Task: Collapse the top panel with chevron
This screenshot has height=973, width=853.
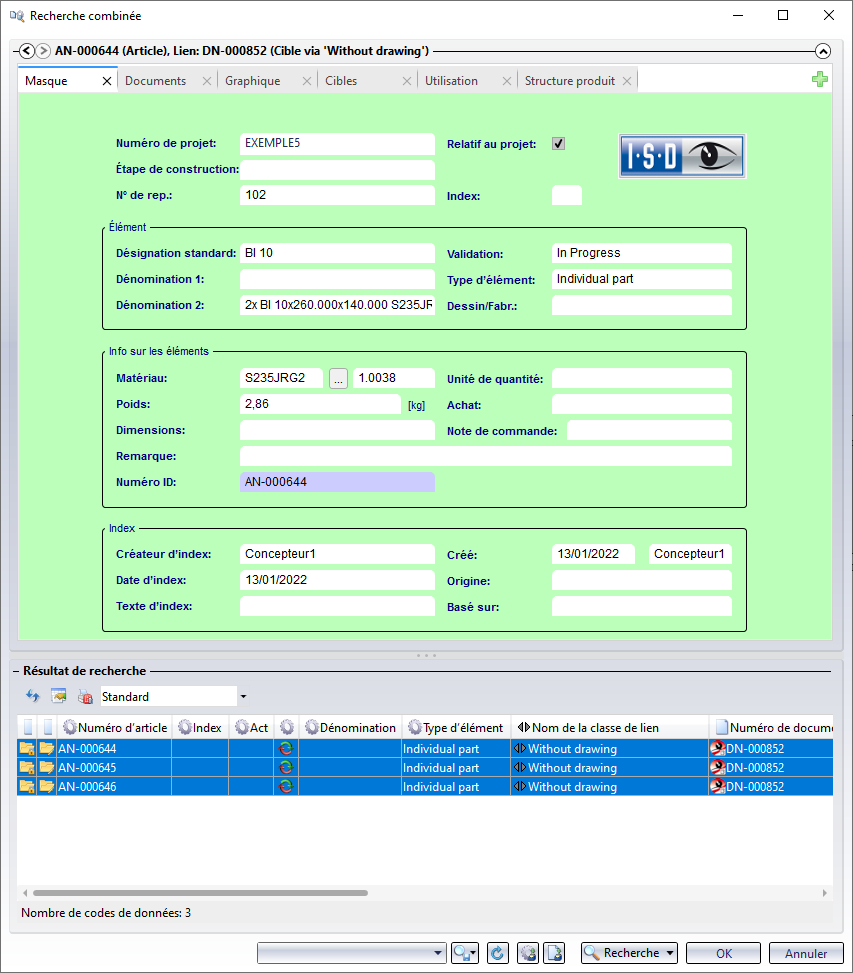Action: click(x=823, y=51)
